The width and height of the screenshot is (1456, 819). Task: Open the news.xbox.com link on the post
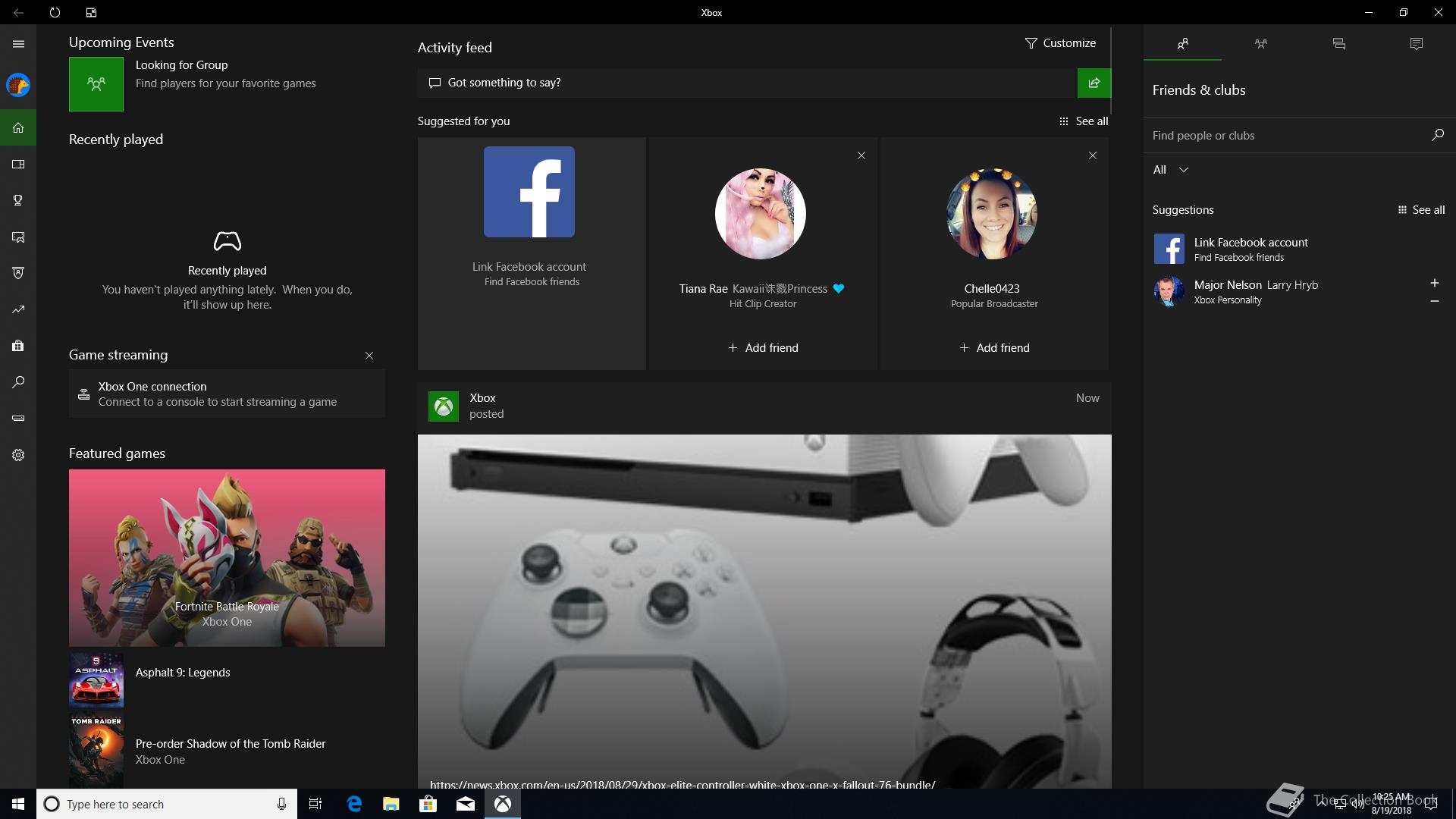(682, 784)
